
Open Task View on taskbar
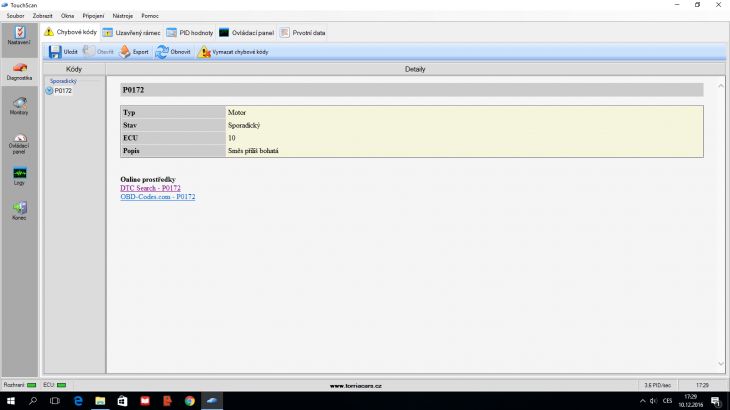coord(55,401)
